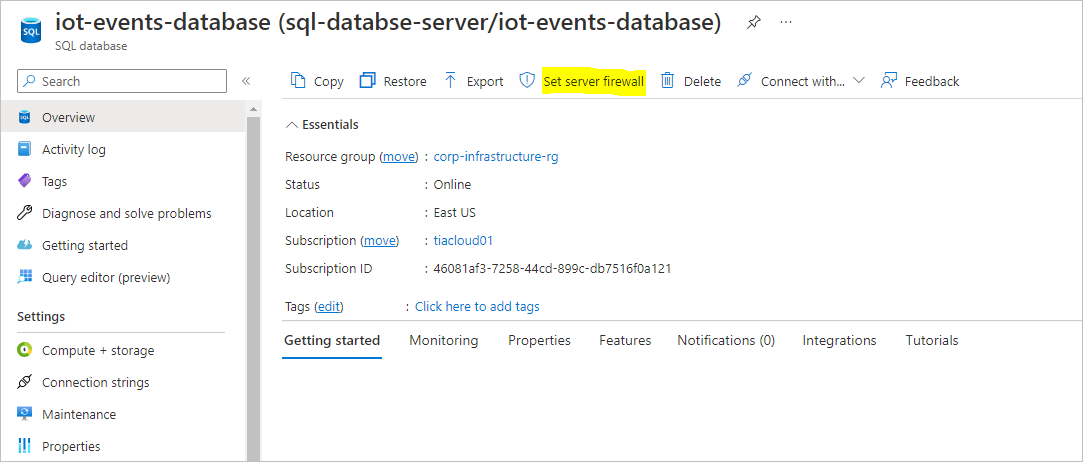Open the tiacloud01 subscription link
Viewport: 1083px width, 462px height.
coord(463,240)
